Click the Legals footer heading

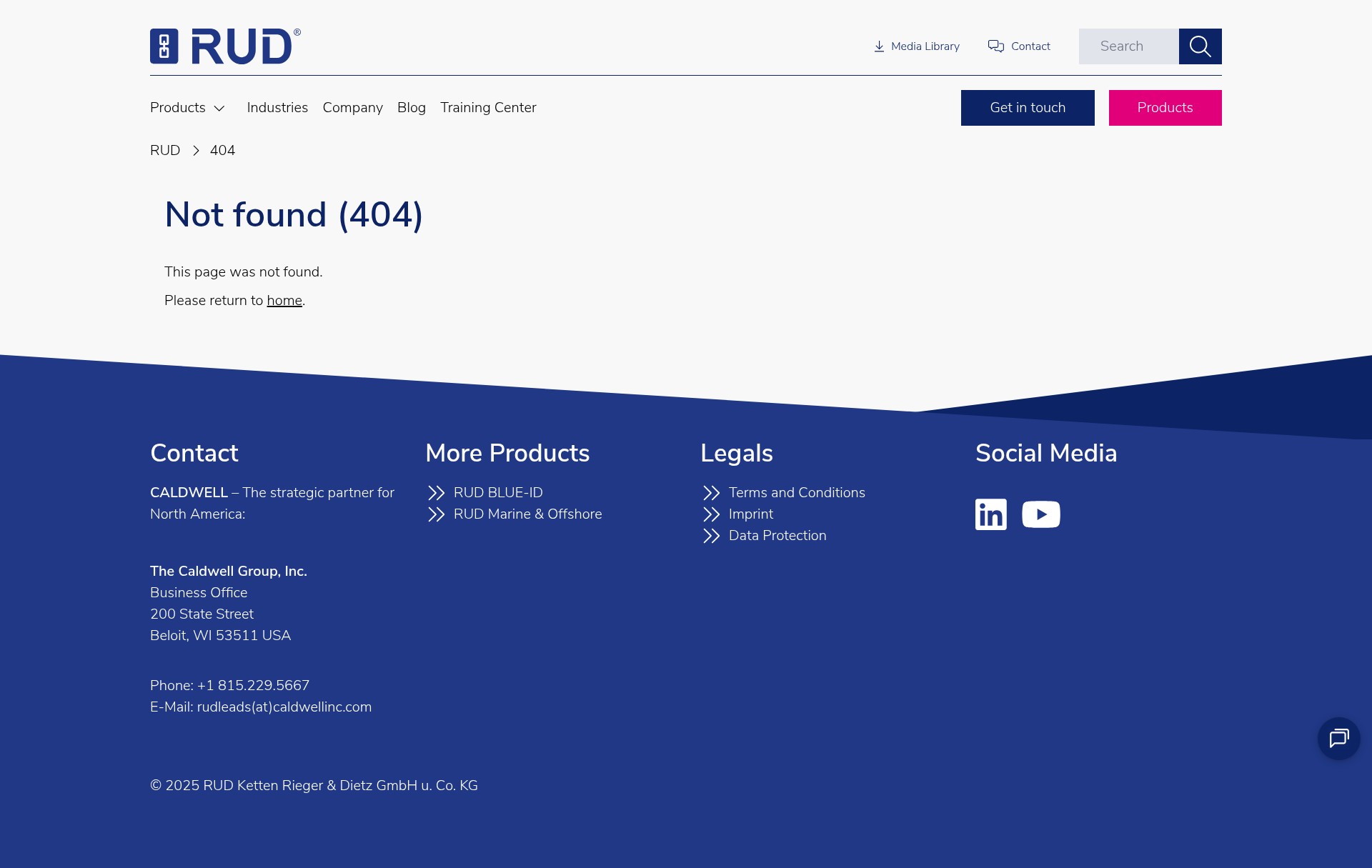737,453
